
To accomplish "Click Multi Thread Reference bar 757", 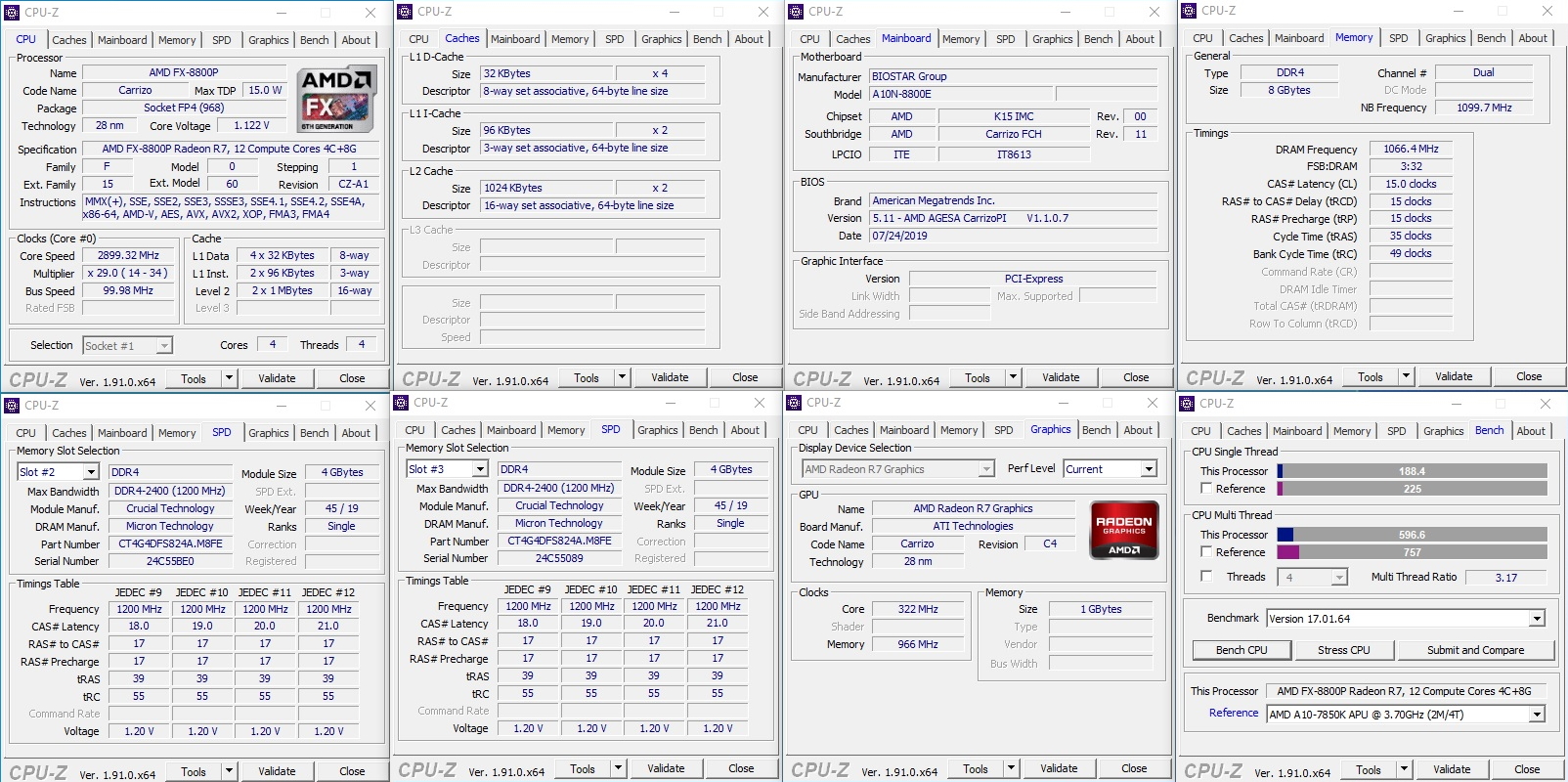I will tap(1413, 552).
